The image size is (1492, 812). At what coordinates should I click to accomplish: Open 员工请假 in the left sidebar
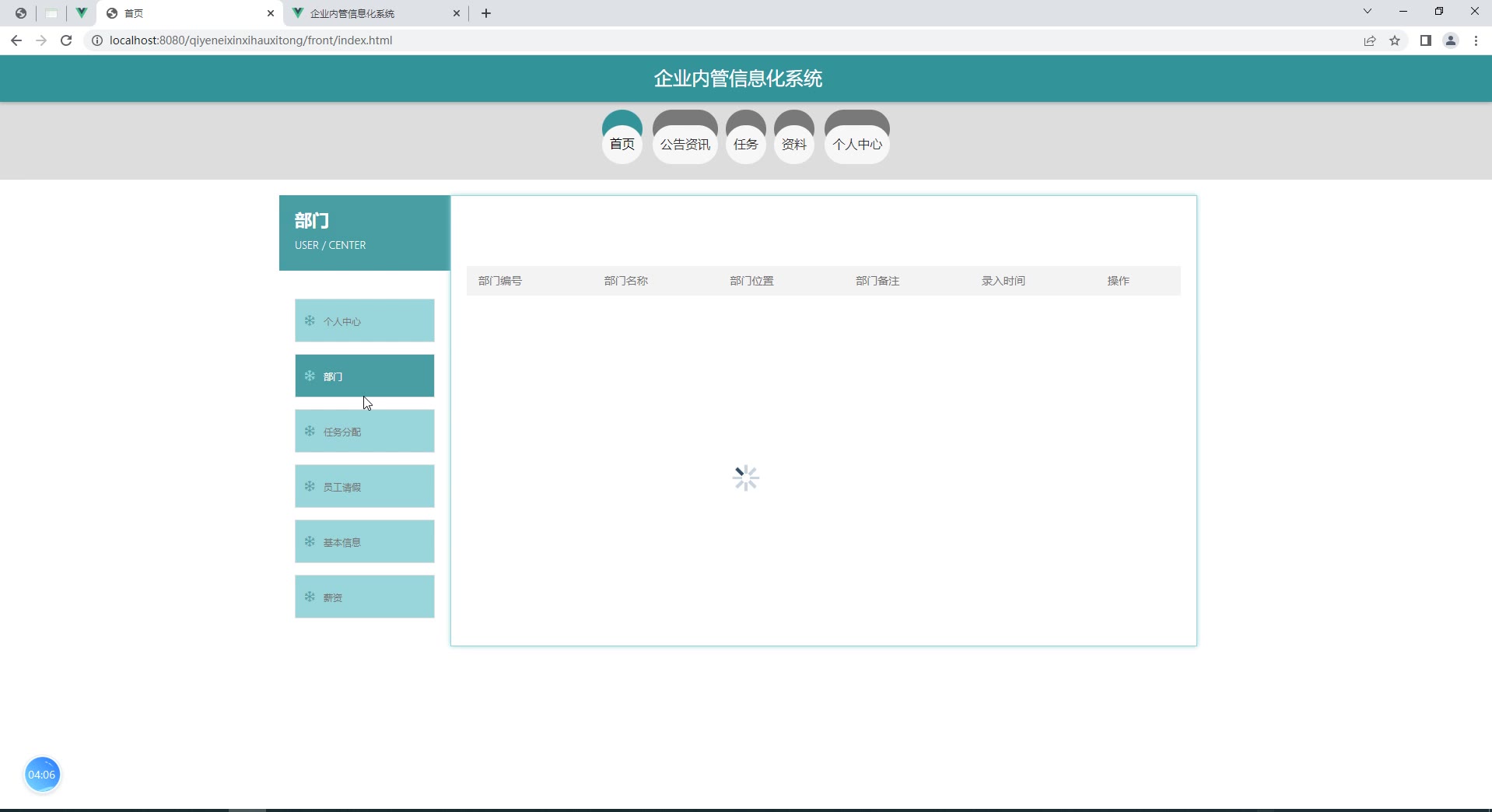(364, 487)
